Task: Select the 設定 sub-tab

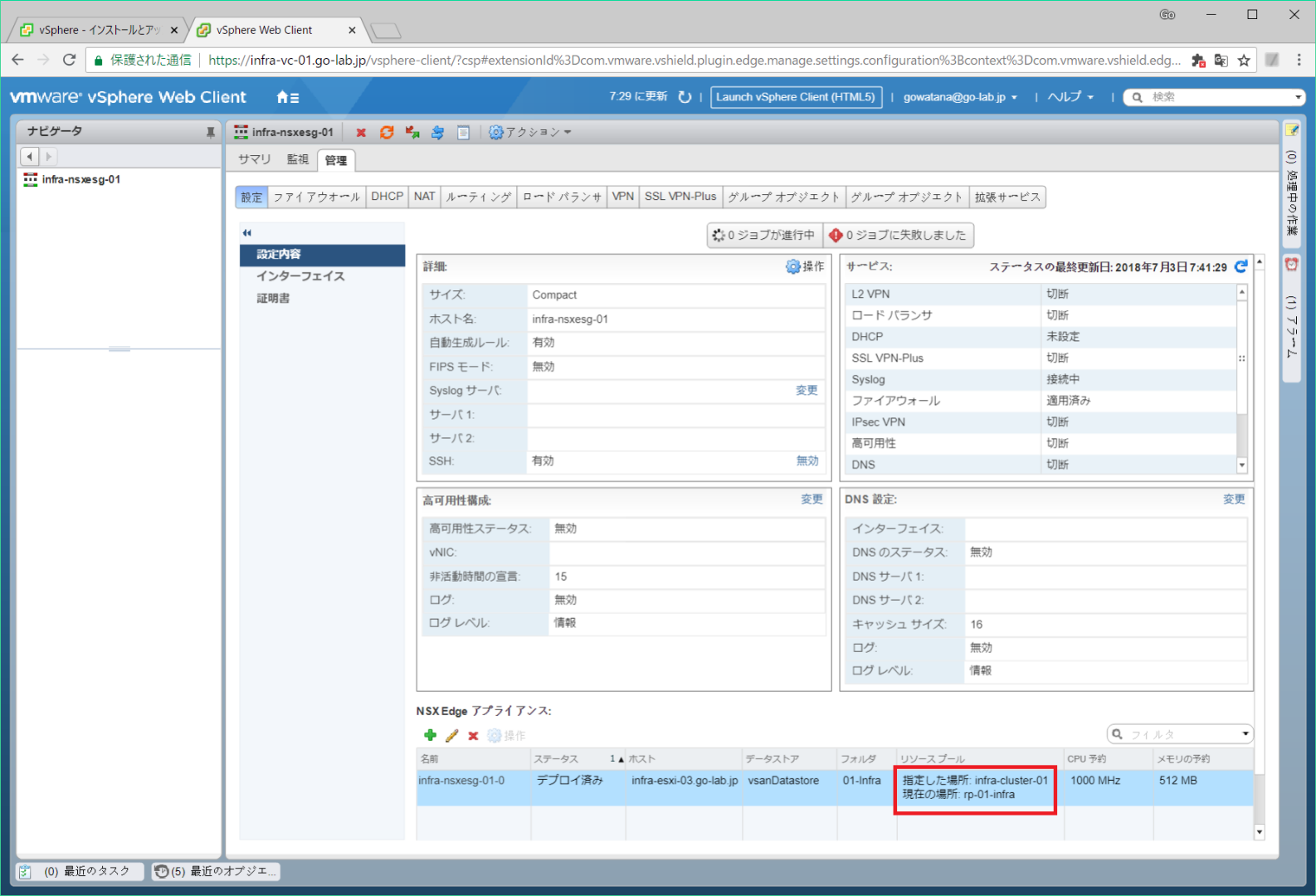Action: 251,197
